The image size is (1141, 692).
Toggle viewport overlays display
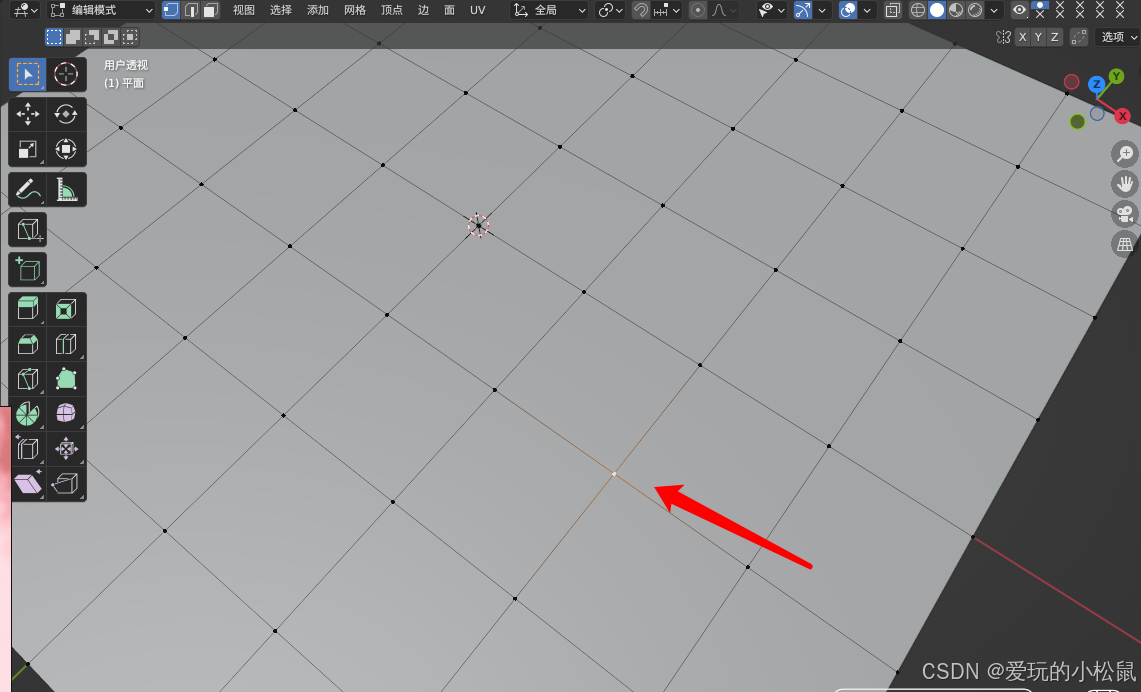click(x=848, y=10)
